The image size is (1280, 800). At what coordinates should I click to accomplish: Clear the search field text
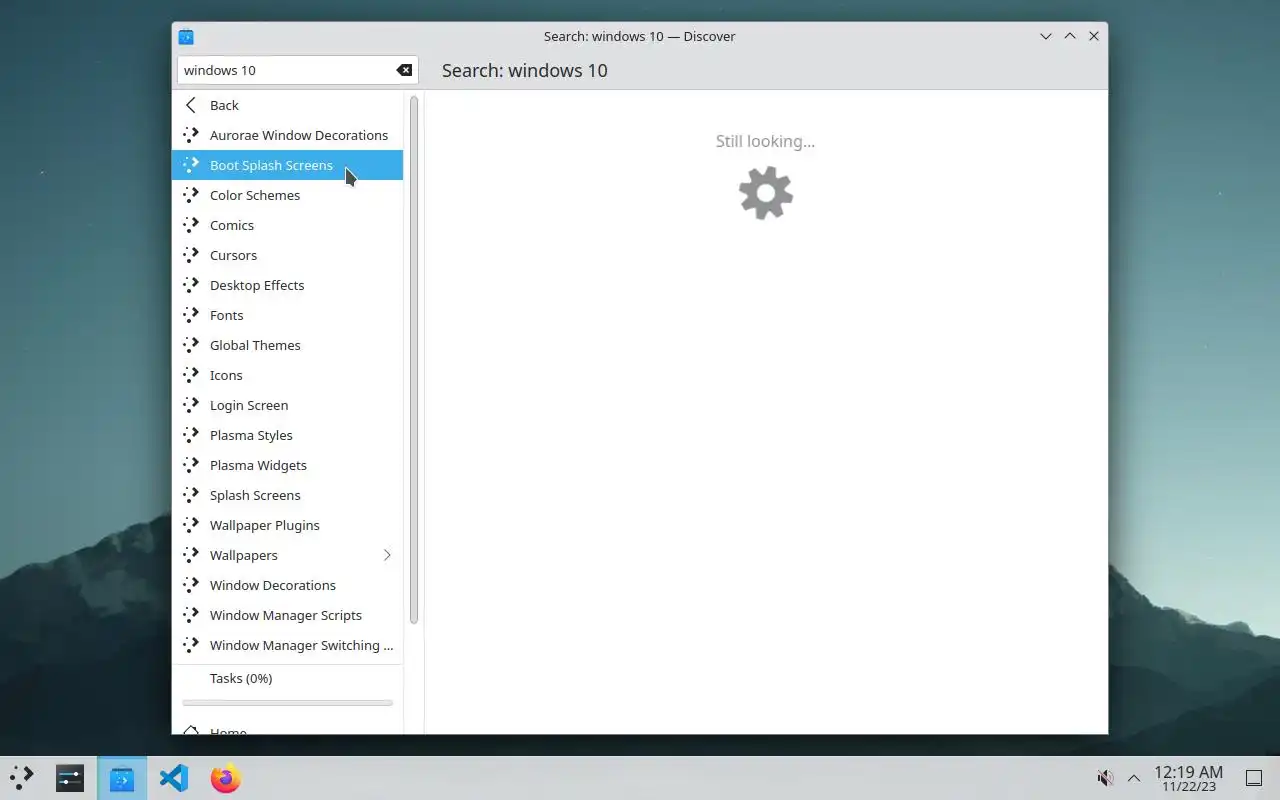pos(404,70)
